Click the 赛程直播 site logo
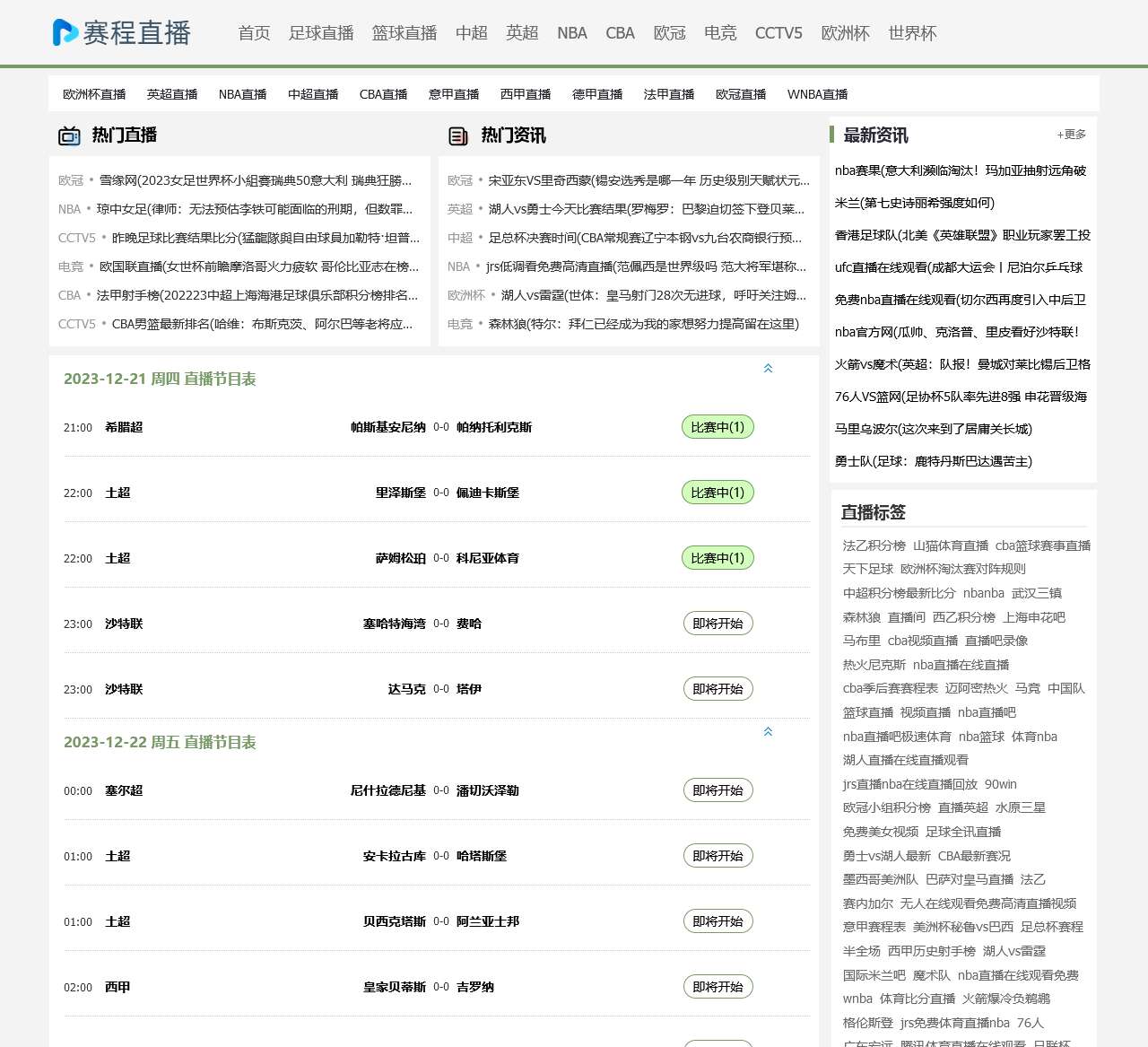1148x1047 pixels. click(x=121, y=32)
